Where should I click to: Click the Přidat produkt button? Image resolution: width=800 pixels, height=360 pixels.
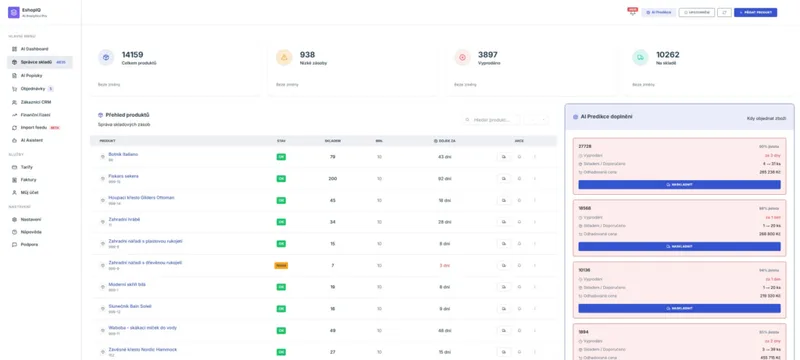pos(756,12)
